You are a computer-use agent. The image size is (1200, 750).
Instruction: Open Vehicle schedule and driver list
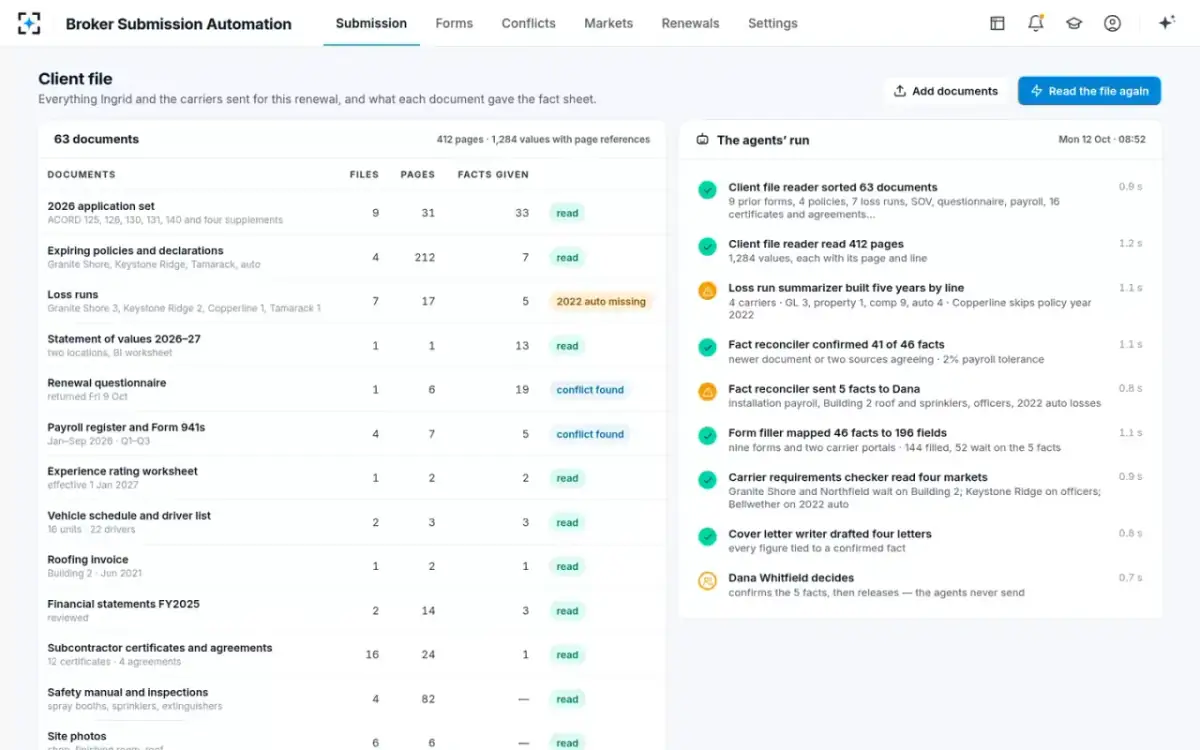[352, 522]
